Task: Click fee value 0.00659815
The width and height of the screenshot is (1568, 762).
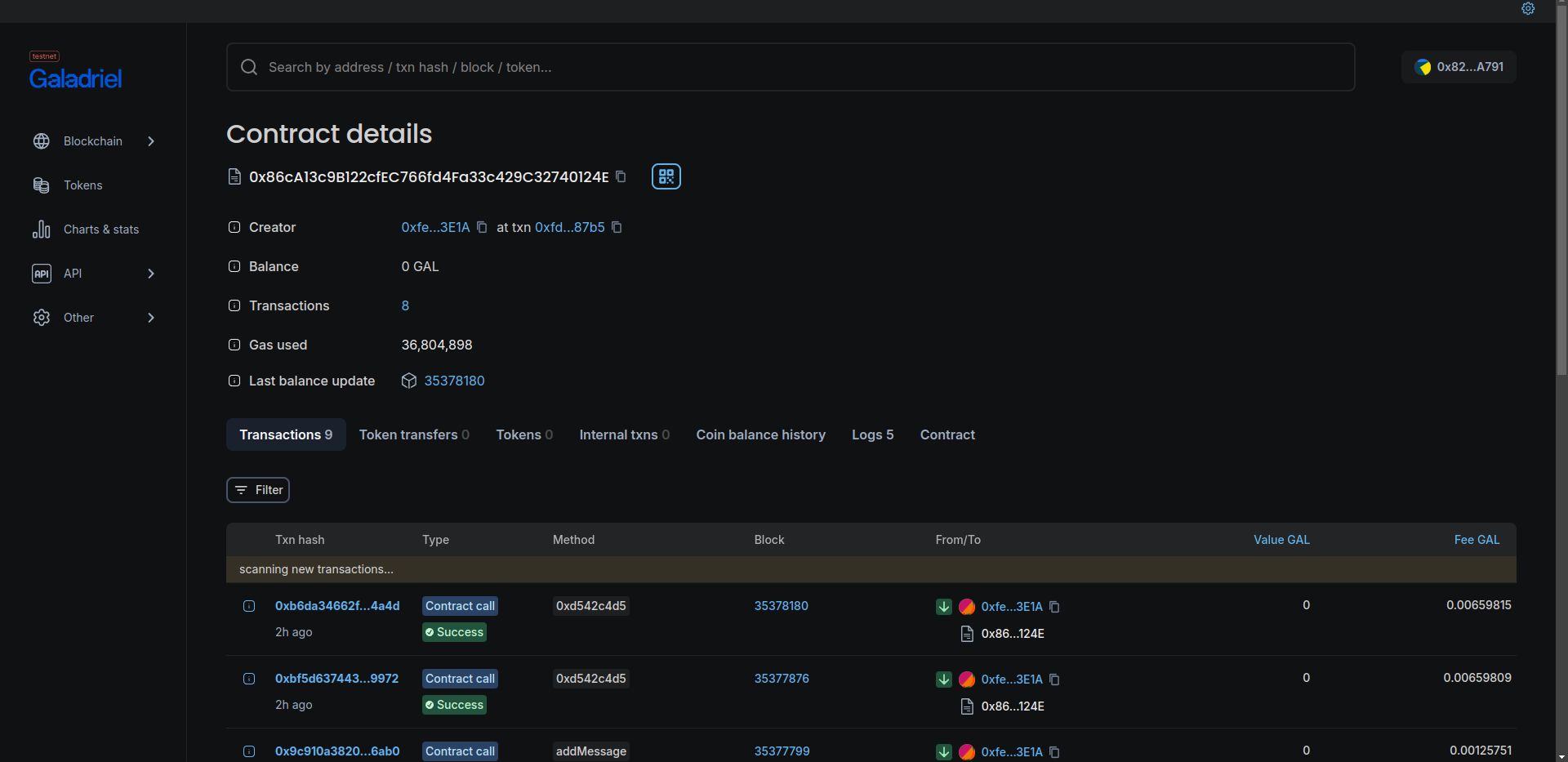Action: [x=1478, y=605]
